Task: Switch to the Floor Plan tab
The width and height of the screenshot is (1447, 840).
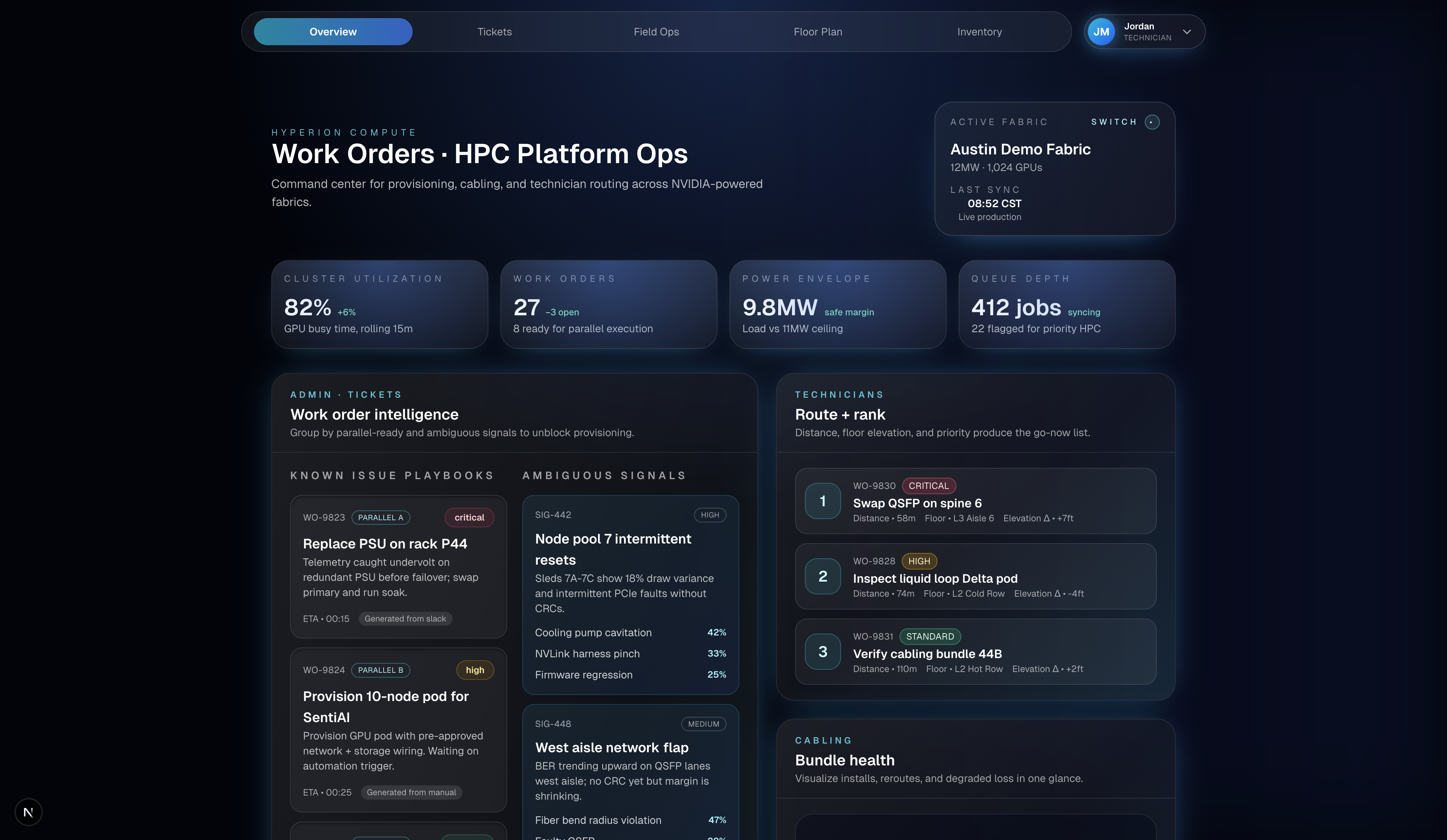Action: tap(818, 32)
